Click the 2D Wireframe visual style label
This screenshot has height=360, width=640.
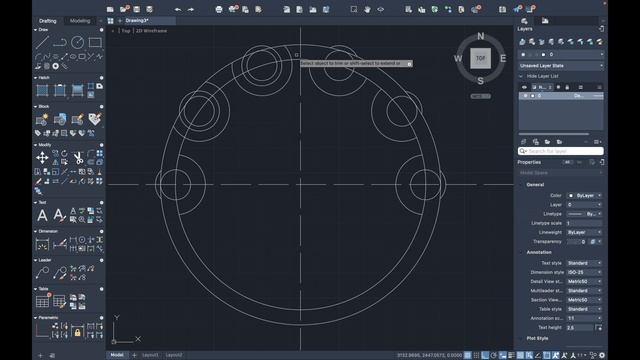click(x=151, y=31)
